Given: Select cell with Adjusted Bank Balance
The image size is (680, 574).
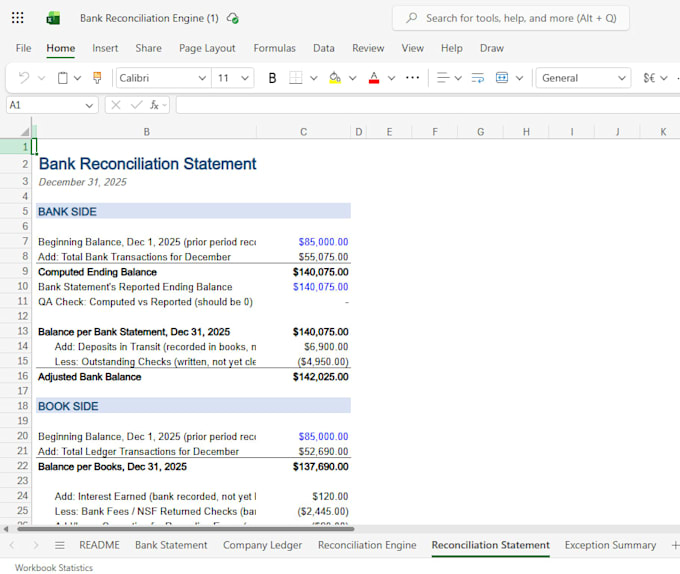Looking at the screenshot, I should pyautogui.click(x=147, y=377).
